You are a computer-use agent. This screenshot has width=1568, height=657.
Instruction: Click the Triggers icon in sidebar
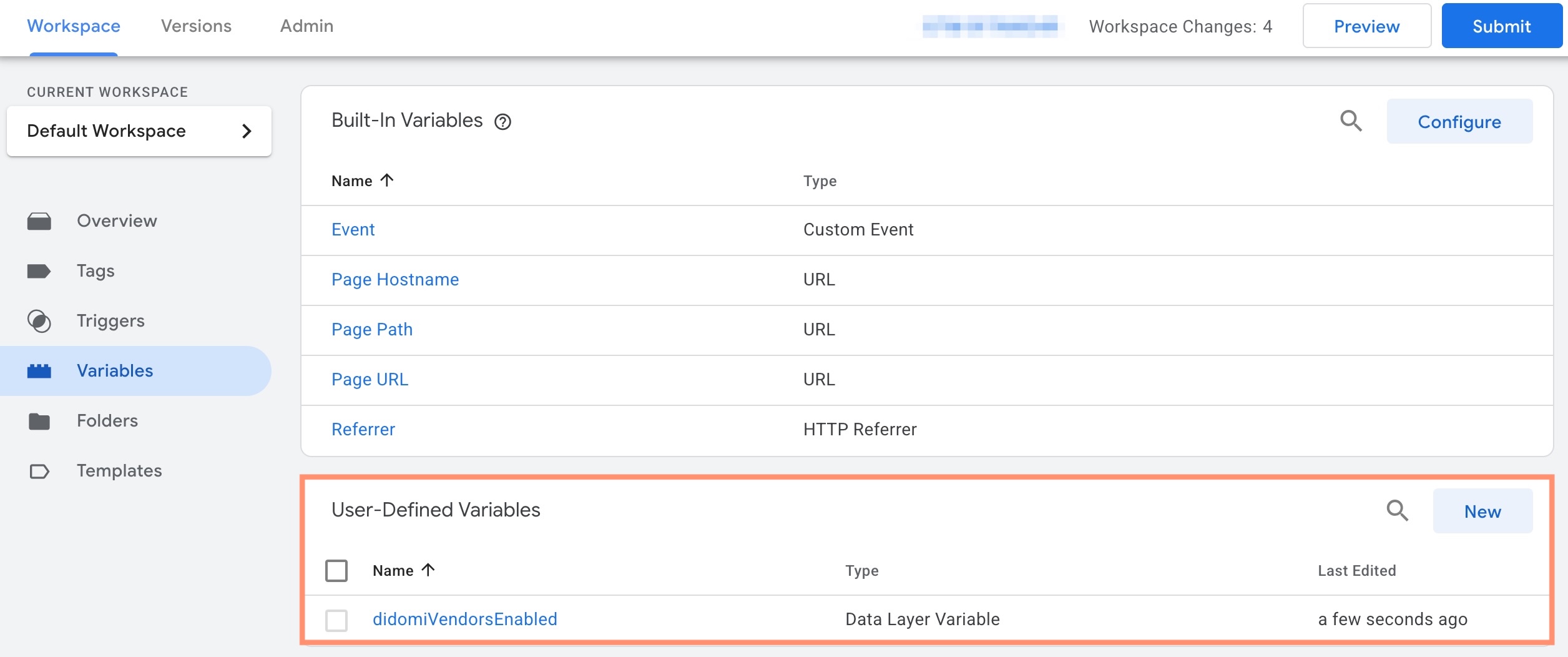tap(39, 321)
